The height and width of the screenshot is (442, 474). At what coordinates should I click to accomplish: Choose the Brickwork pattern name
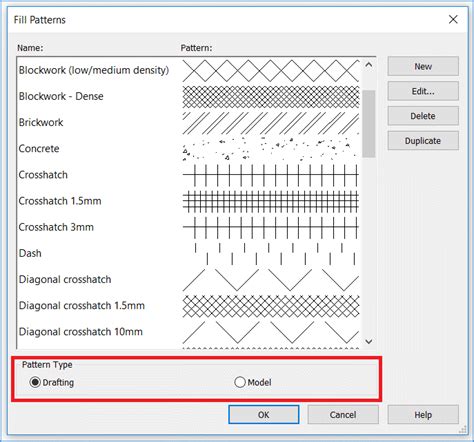tap(41, 122)
